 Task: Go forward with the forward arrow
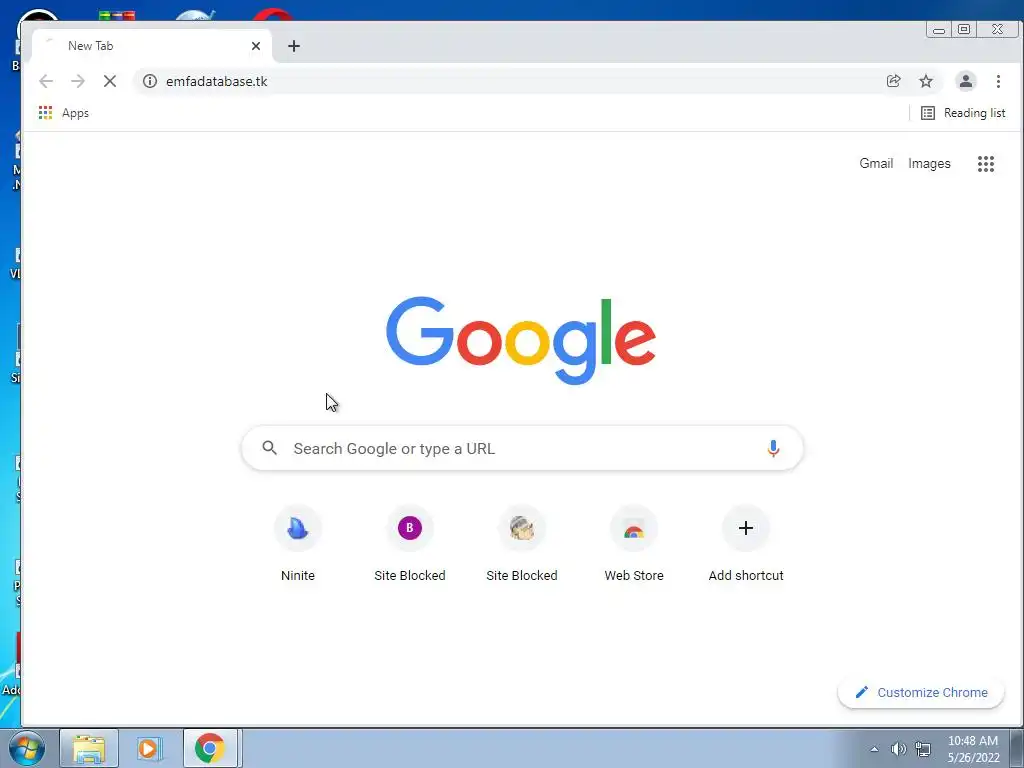pos(78,81)
